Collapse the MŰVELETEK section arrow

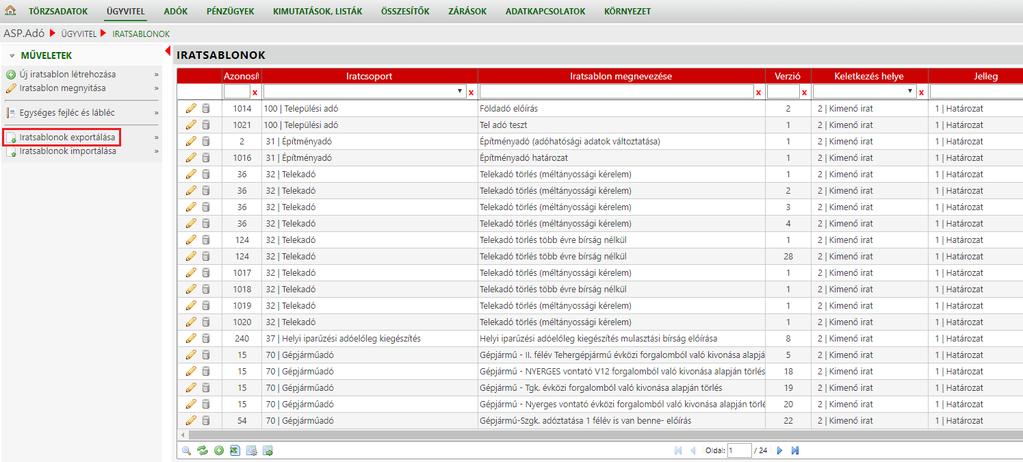(x=12, y=56)
